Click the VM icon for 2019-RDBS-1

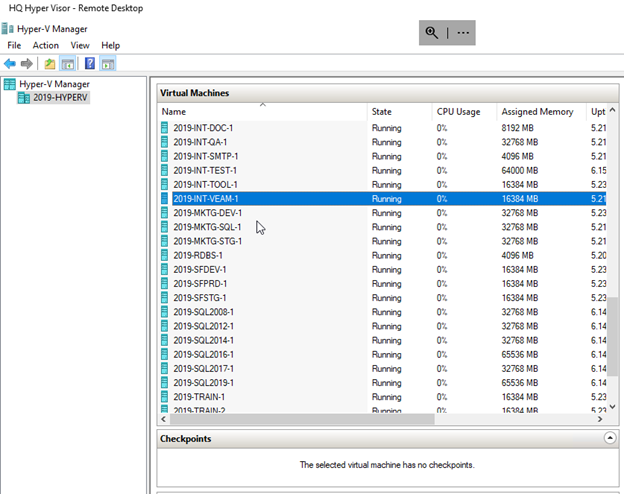[164, 255]
